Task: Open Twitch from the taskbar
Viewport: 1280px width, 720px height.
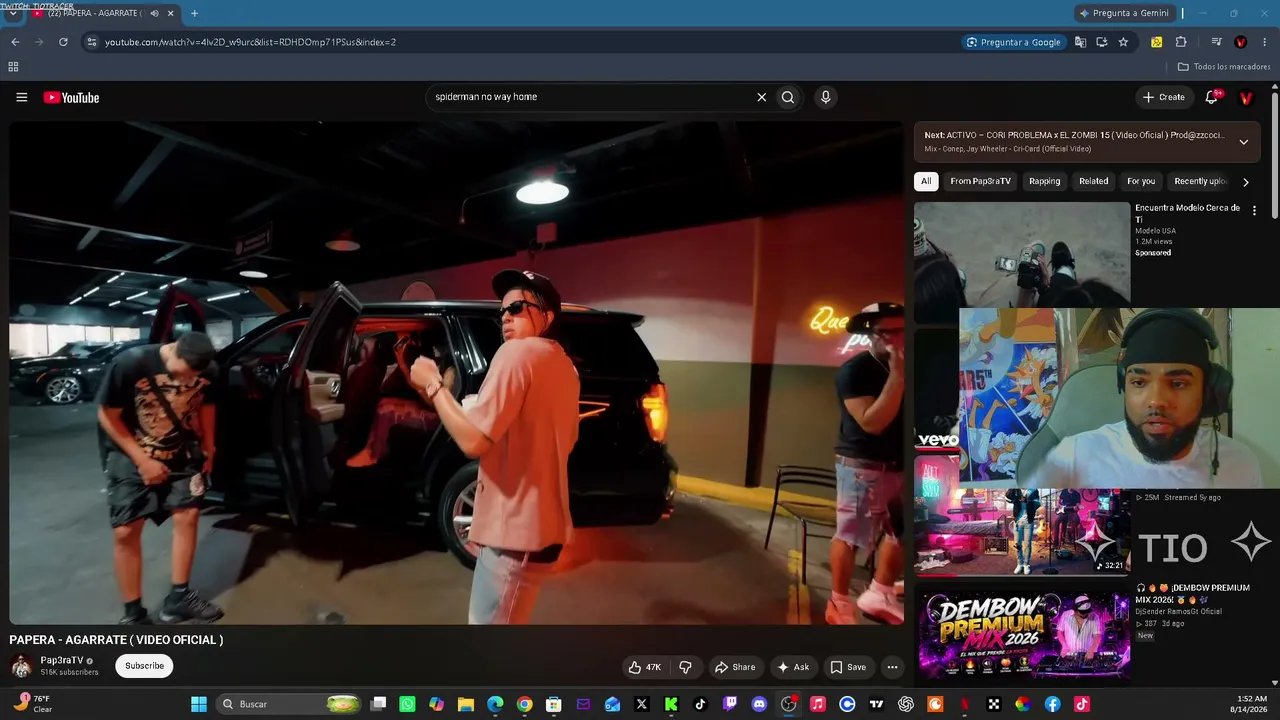Action: coord(730,704)
